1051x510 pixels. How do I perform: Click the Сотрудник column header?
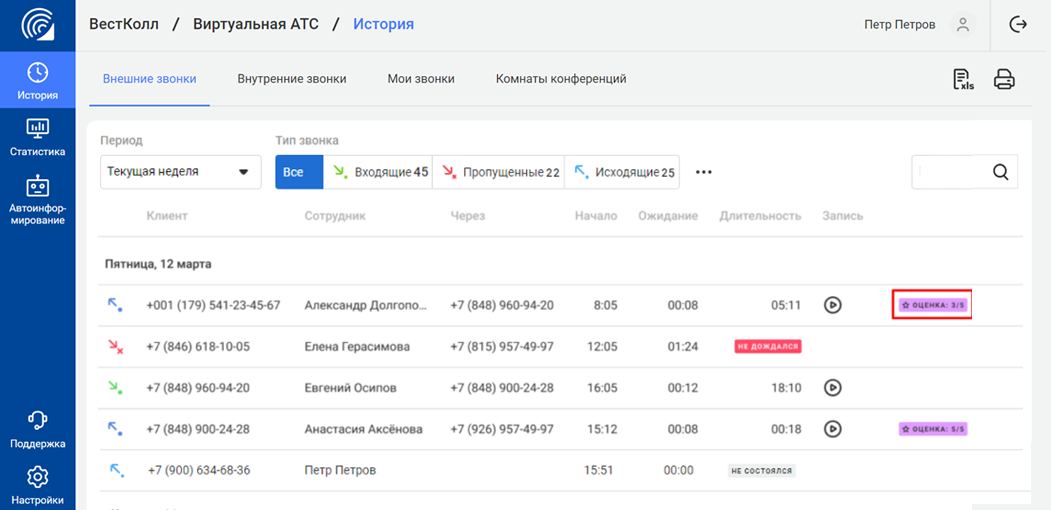pos(334,216)
